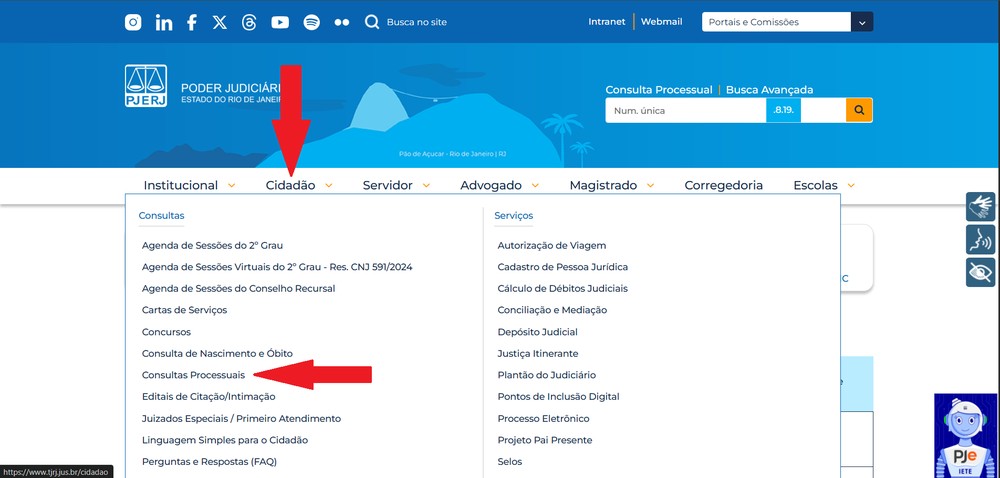Screen dimensions: 1000x478
Task: Expand the Cidadão menu chevron
Action: (x=328, y=185)
